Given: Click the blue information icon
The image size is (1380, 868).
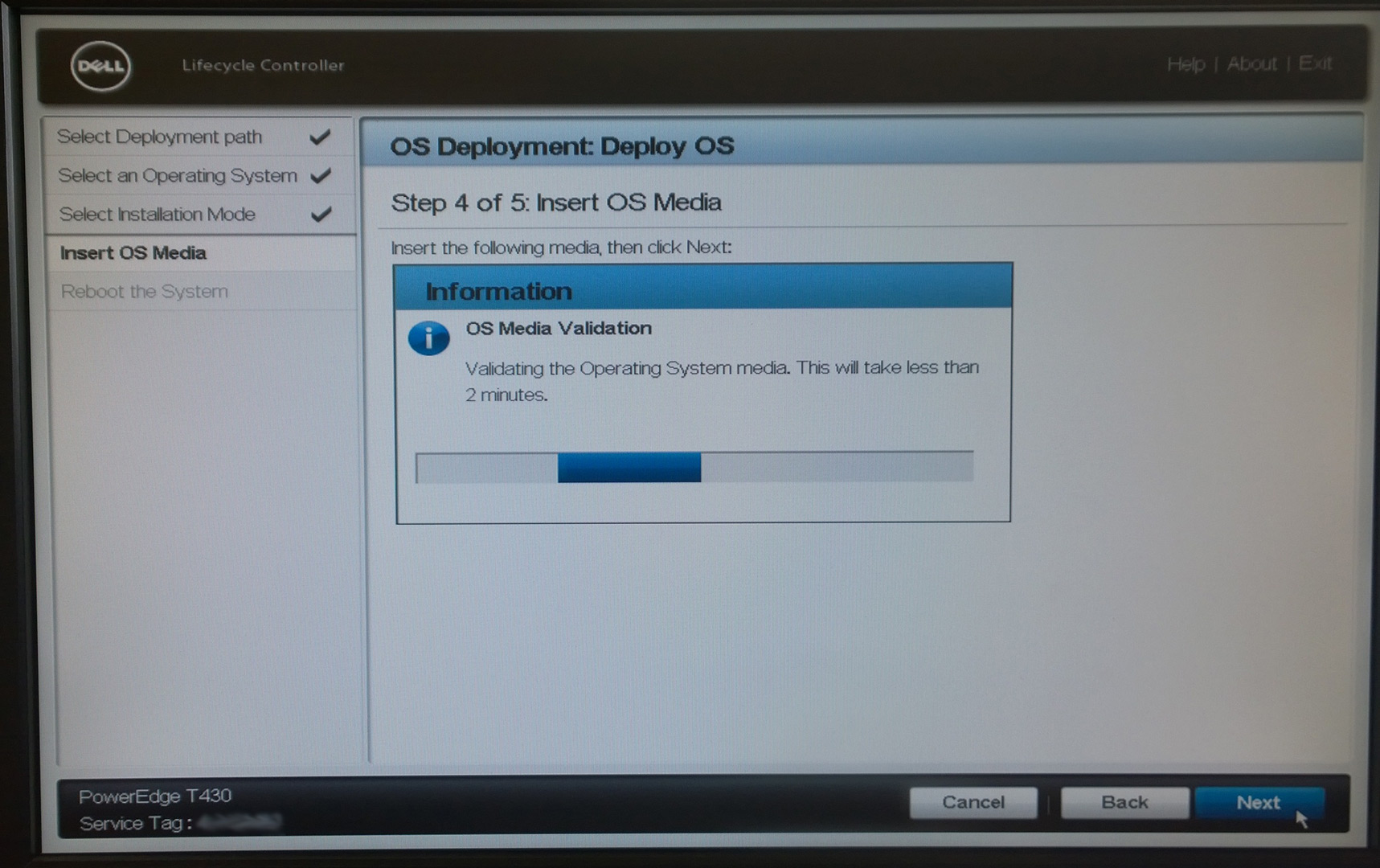Looking at the screenshot, I should coord(429,338).
